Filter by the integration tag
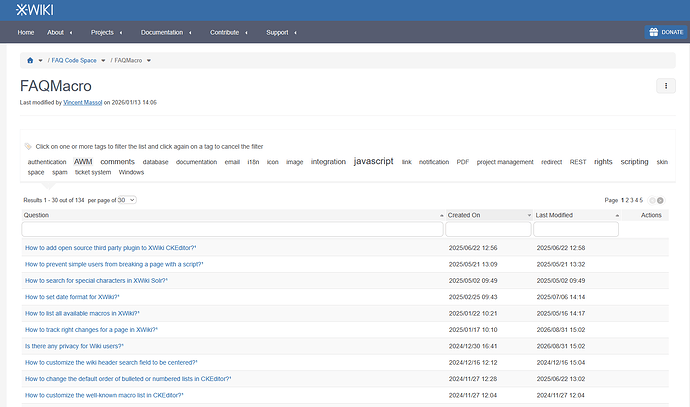The width and height of the screenshot is (690, 407). 328,161
